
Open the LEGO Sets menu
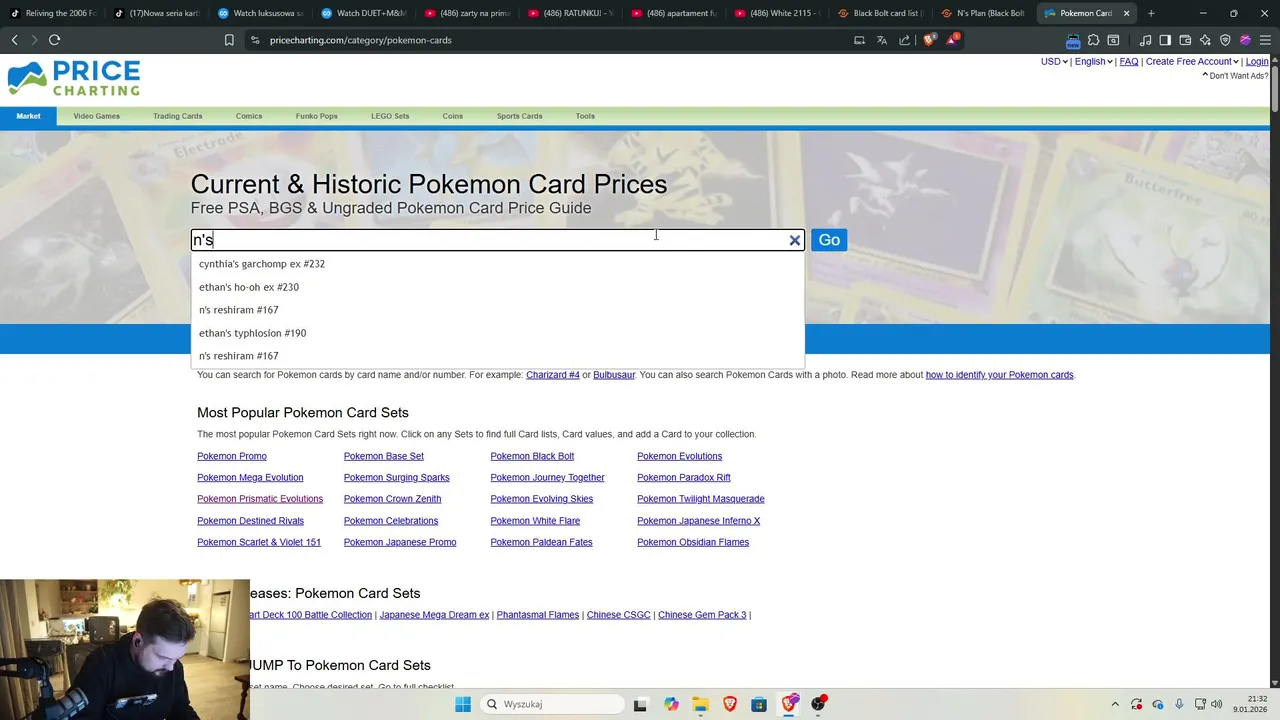point(390,116)
